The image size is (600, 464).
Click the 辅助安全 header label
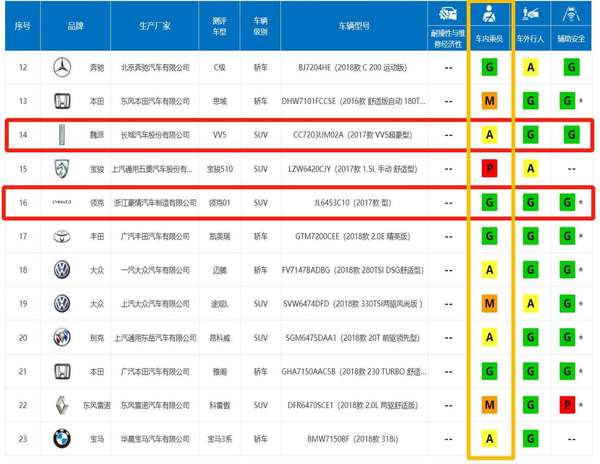tap(571, 38)
